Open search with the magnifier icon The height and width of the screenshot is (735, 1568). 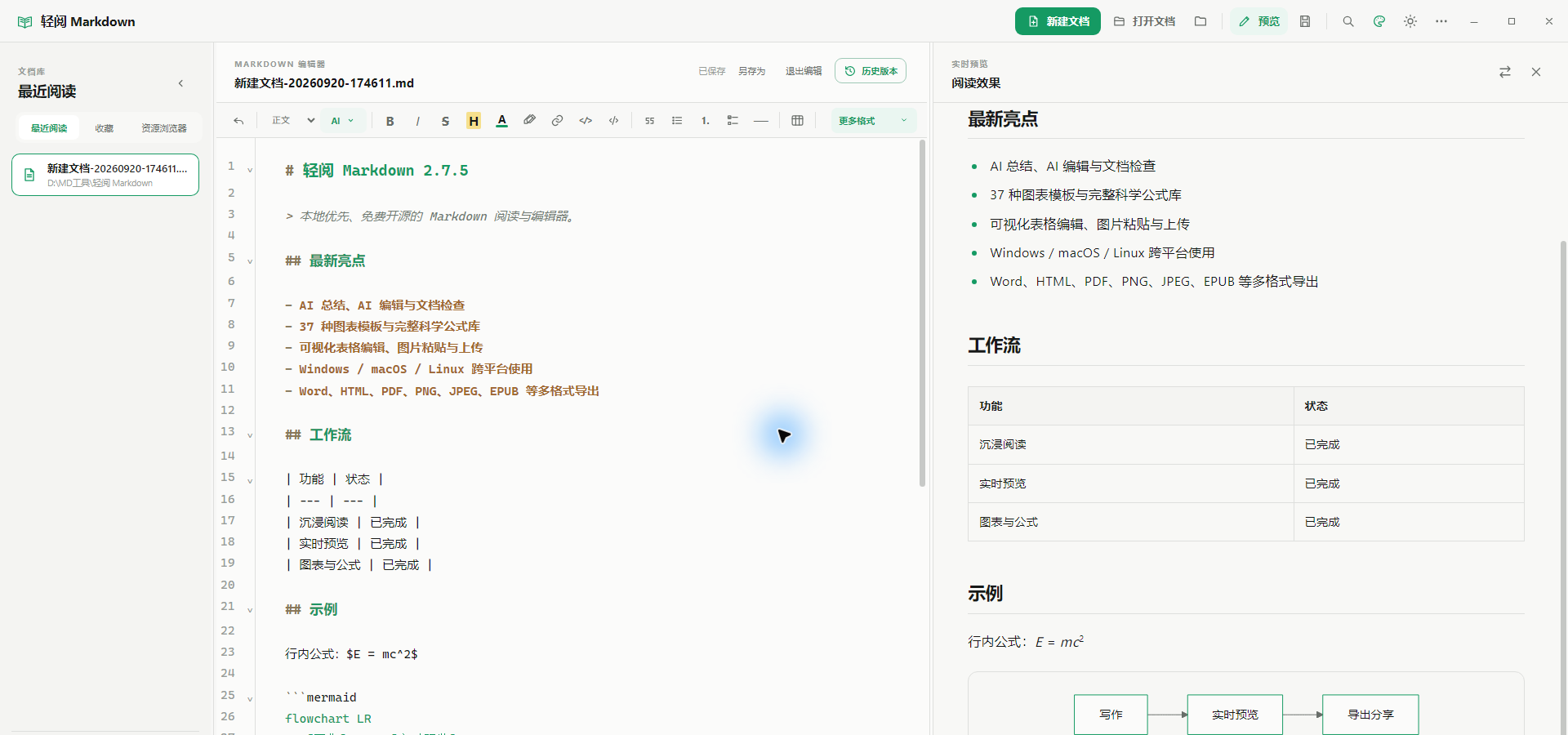point(1348,21)
